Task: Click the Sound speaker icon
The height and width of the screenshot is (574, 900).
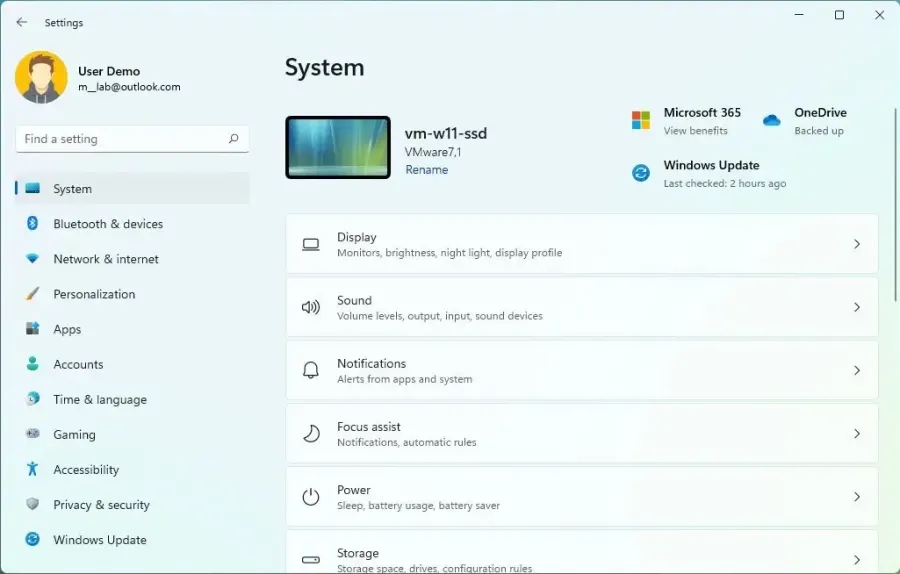Action: 311,308
